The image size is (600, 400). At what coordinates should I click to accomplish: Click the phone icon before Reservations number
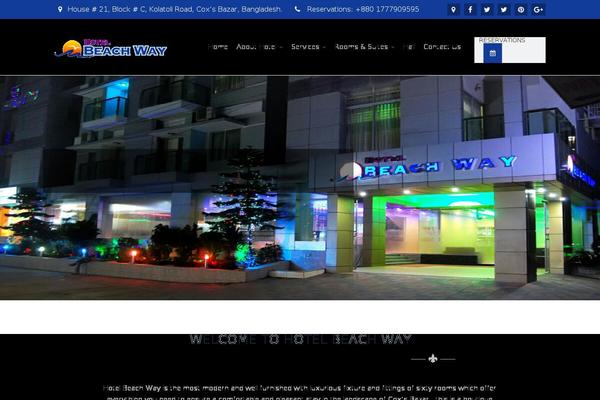coord(297,9)
